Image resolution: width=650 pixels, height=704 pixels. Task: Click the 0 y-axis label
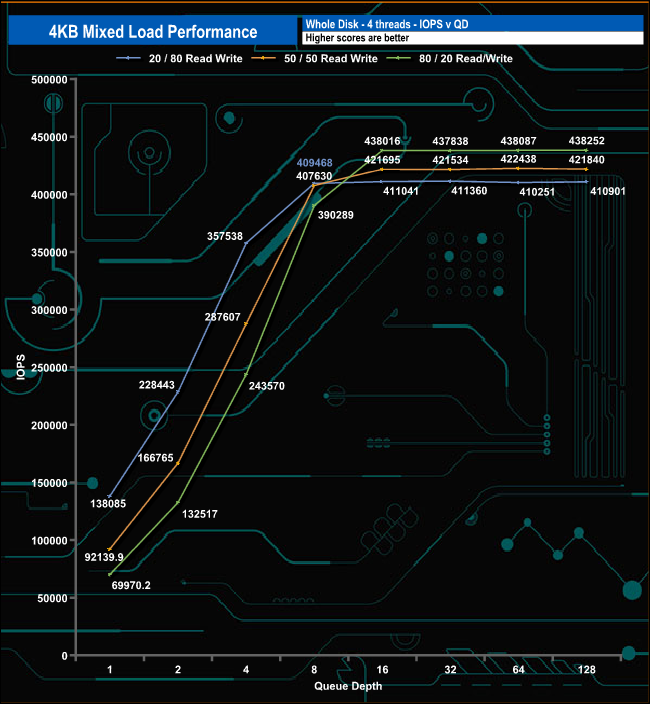click(x=64, y=656)
